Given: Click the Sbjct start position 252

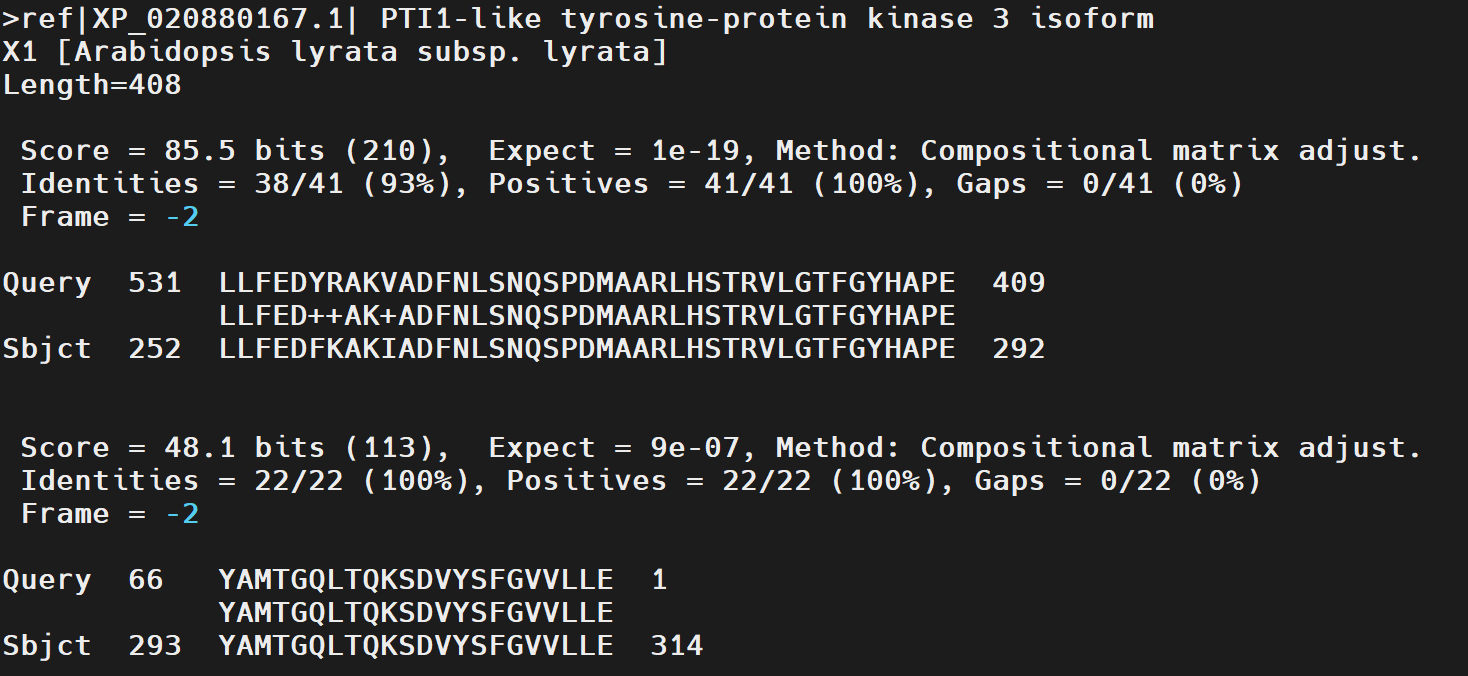Looking at the screenshot, I should coord(155,349).
